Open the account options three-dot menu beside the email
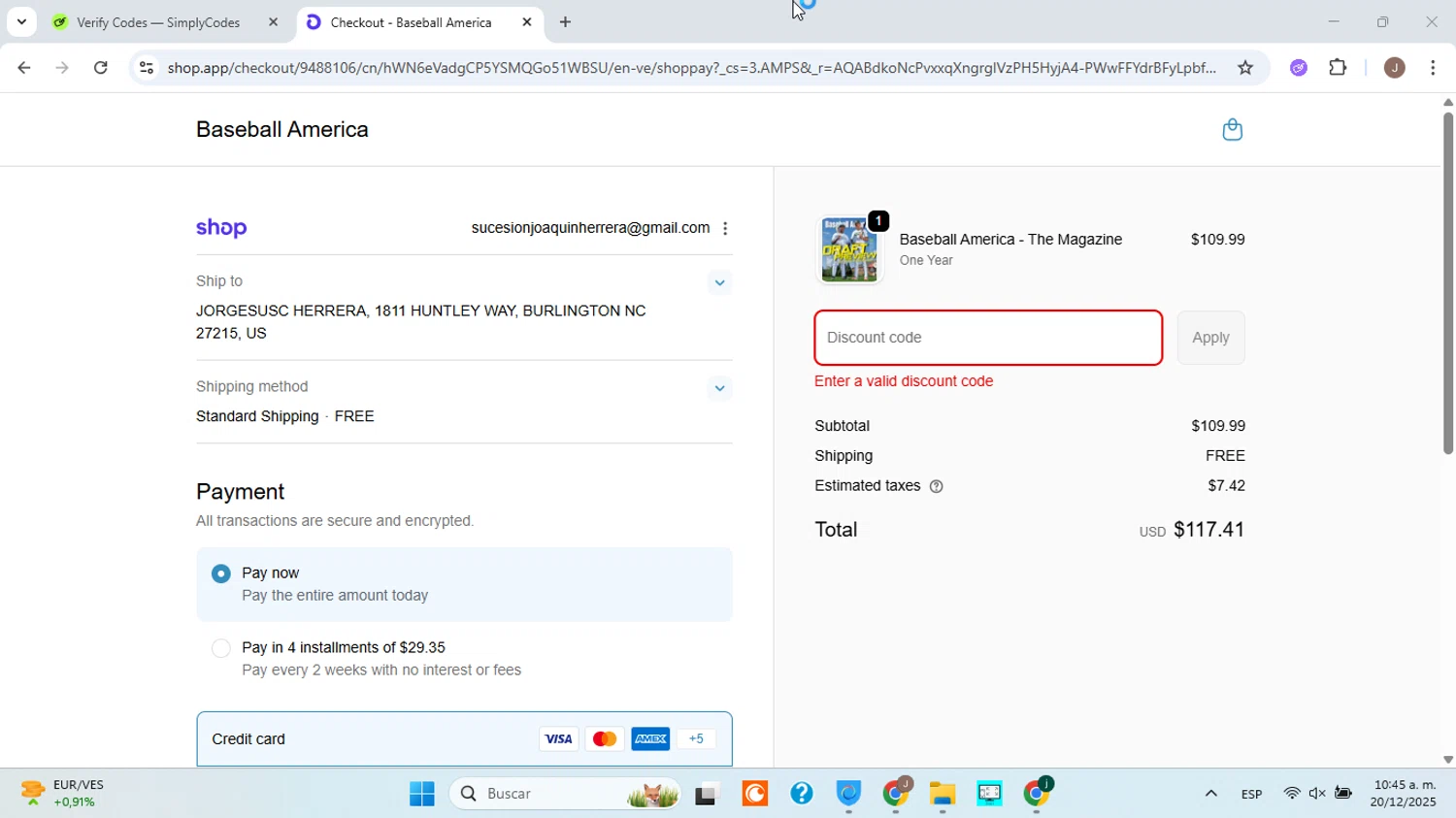 pyautogui.click(x=725, y=229)
